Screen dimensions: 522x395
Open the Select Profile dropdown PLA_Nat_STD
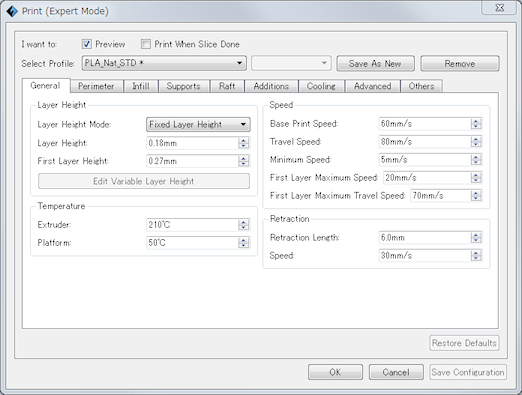164,63
